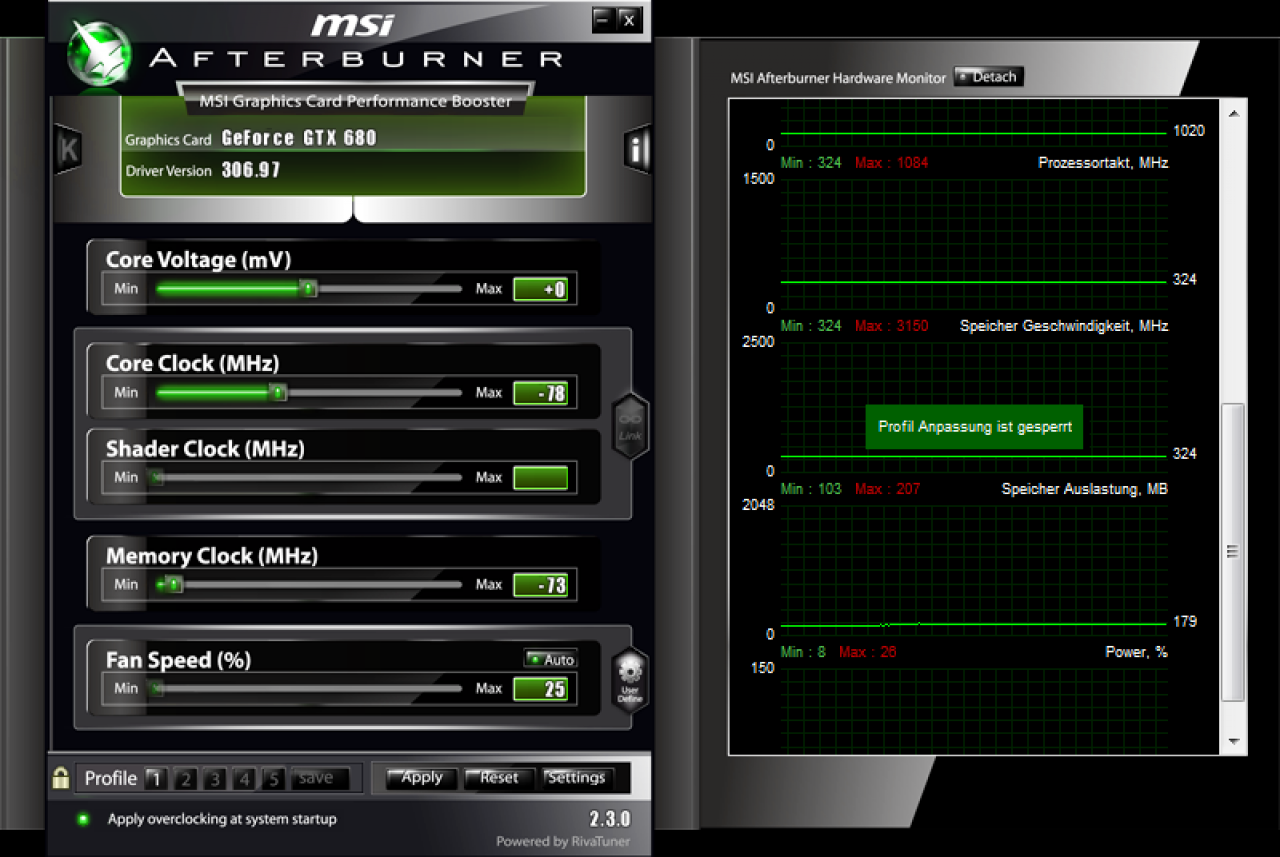Click the monitor scrollbar down arrow

point(1234,742)
